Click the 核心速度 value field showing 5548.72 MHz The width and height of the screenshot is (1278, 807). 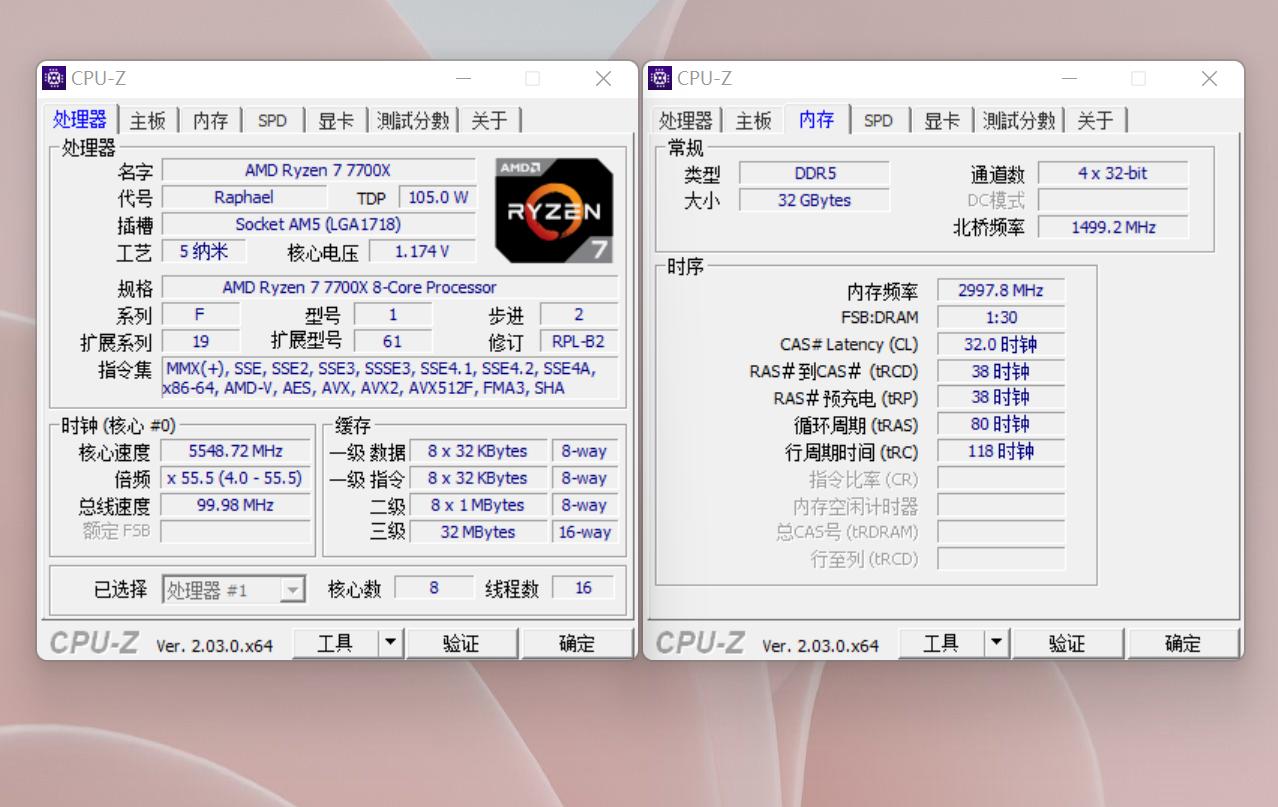[236, 451]
